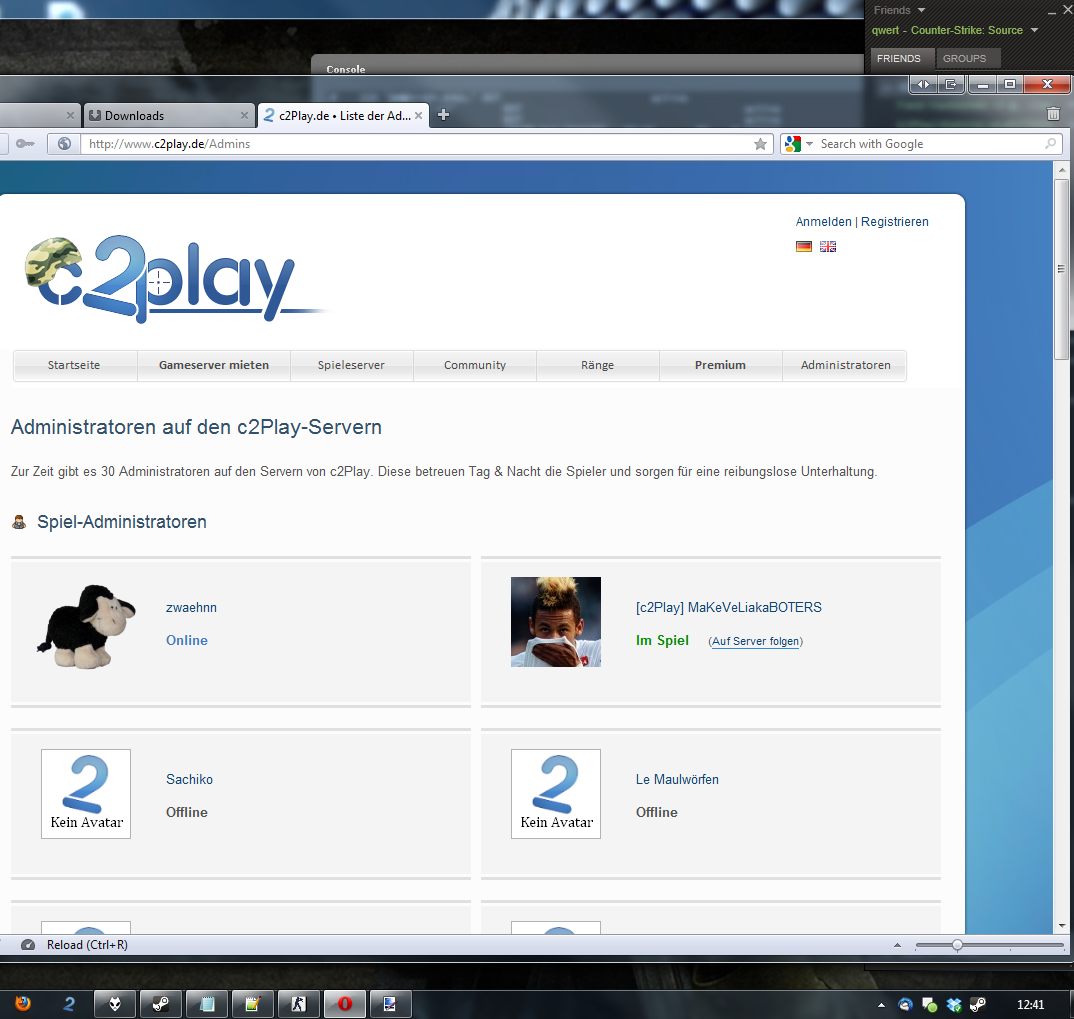Click the site globe icon beside URL
This screenshot has width=1074, height=1019.
(64, 144)
